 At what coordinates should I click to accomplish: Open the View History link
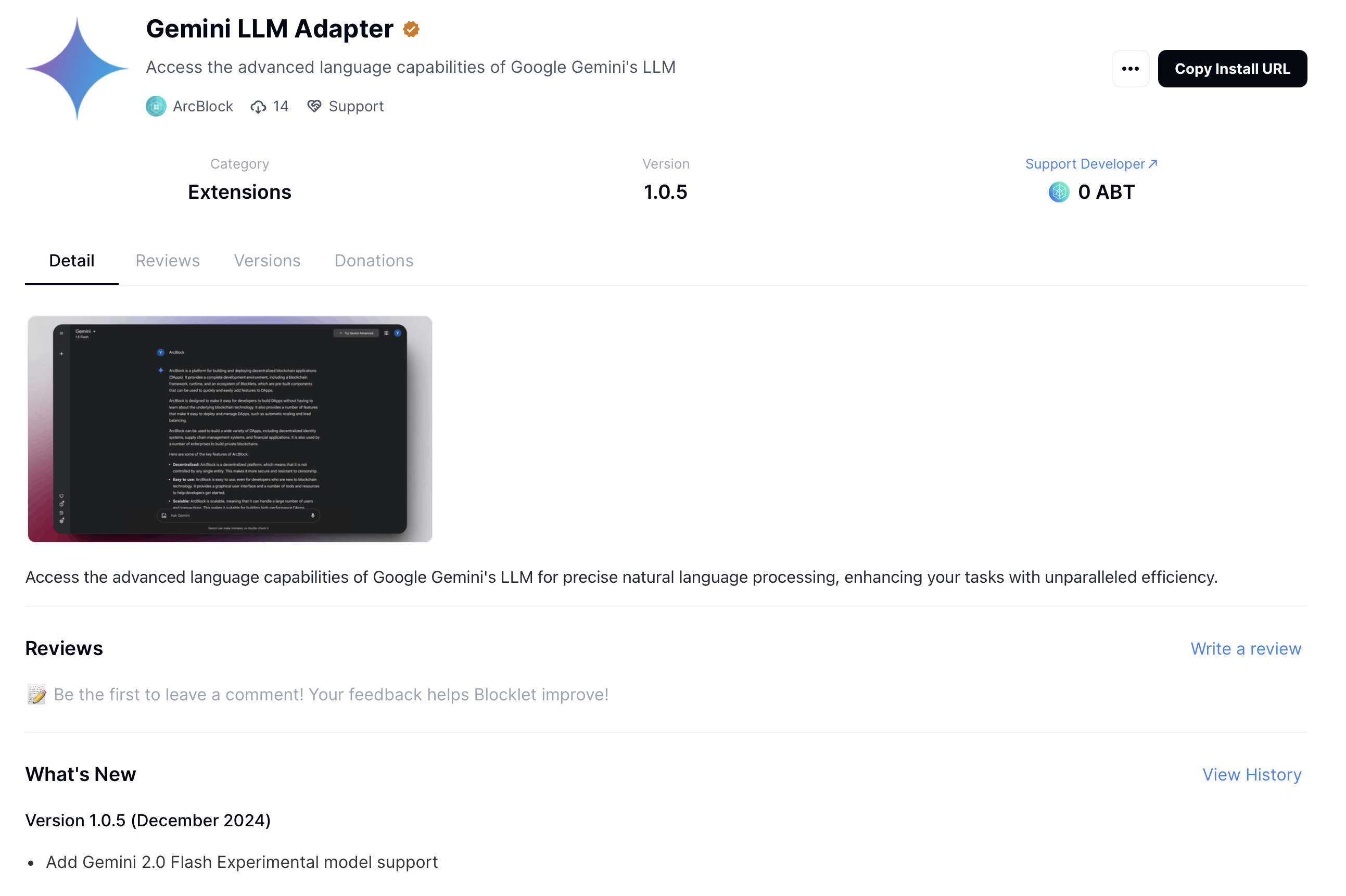pyautogui.click(x=1252, y=774)
